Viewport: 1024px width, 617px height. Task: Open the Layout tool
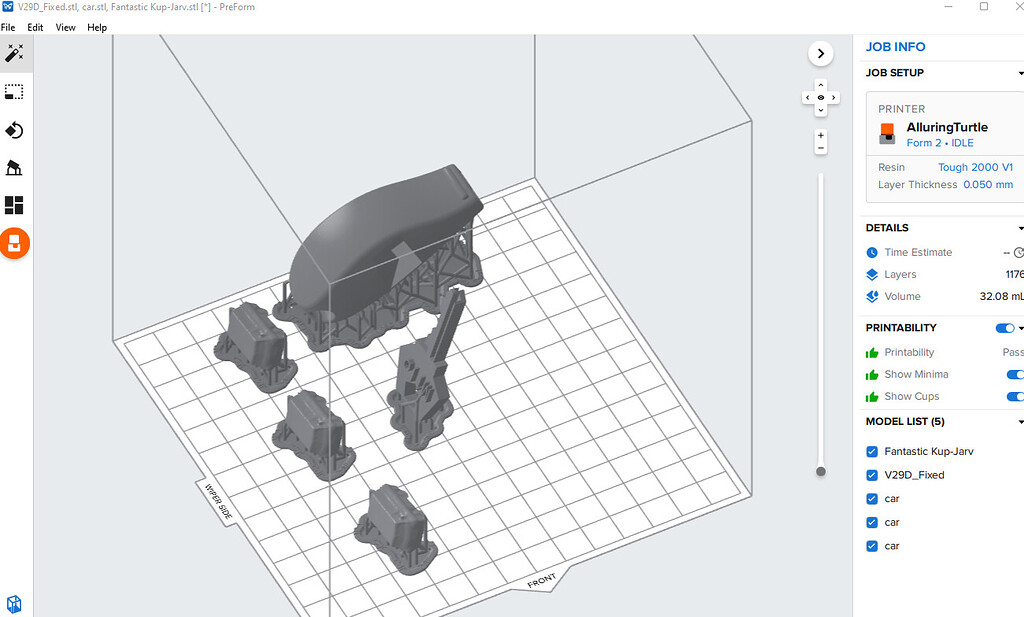(x=15, y=205)
